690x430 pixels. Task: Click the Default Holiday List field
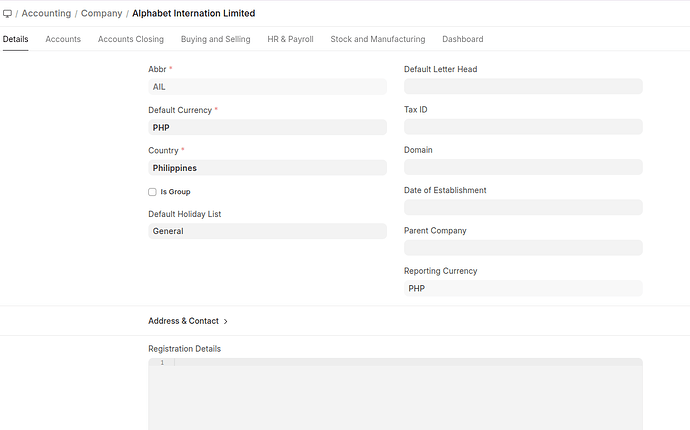click(266, 231)
